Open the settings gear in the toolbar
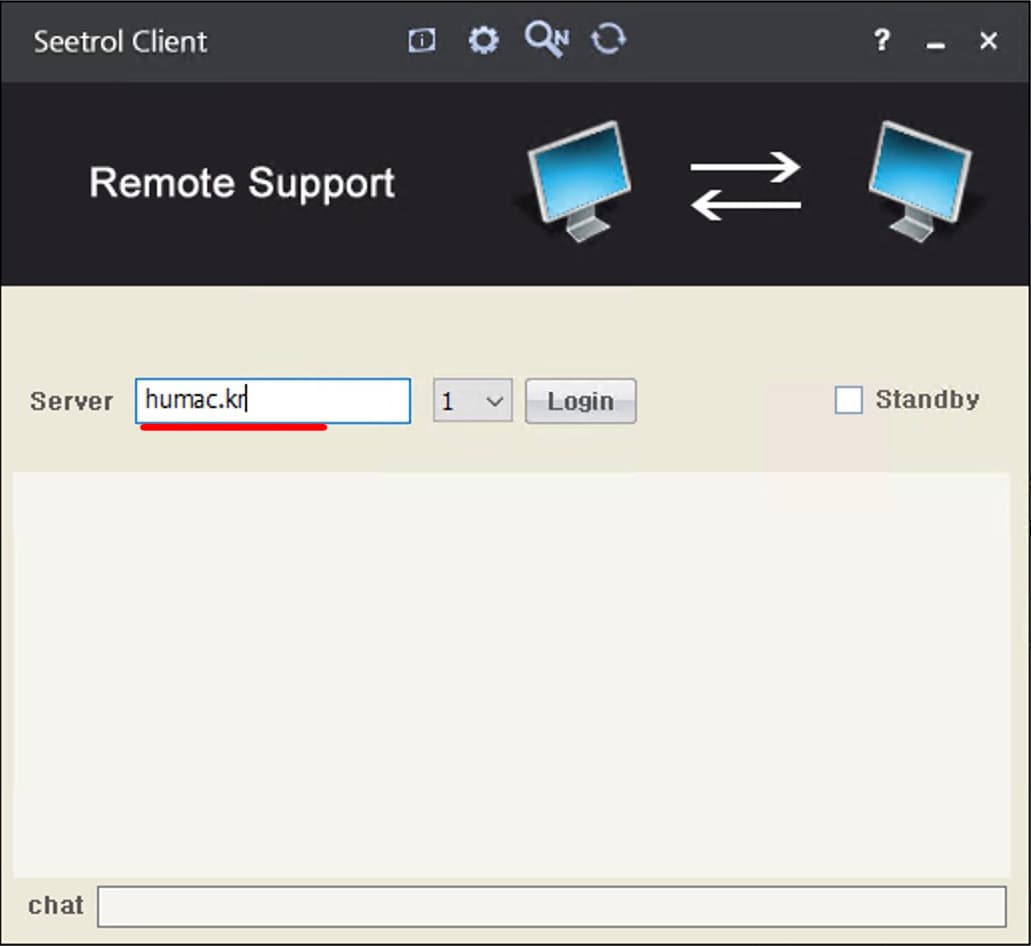Image resolution: width=1031 pixels, height=946 pixels. coord(484,41)
